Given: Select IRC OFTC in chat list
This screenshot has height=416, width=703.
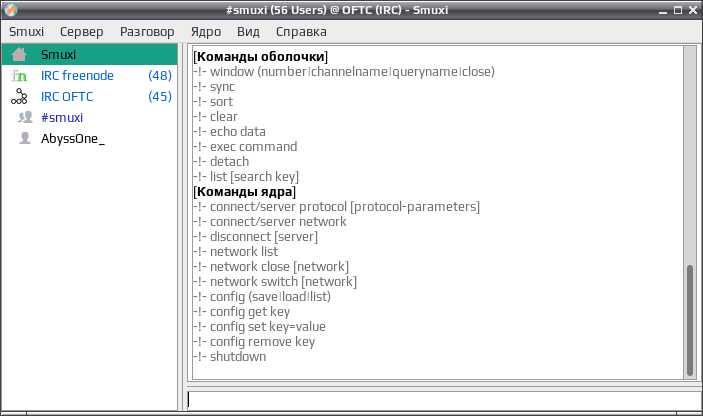Looking at the screenshot, I should 90,97.
